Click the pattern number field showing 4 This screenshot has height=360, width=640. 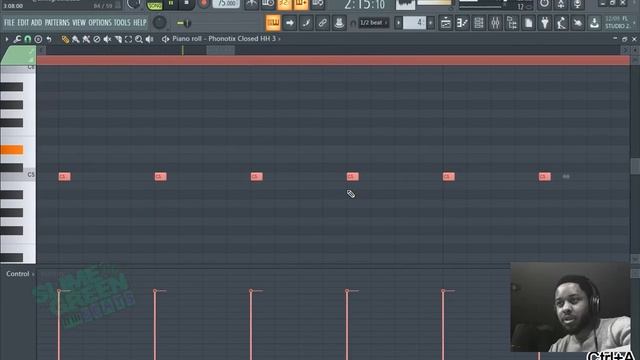[414, 23]
